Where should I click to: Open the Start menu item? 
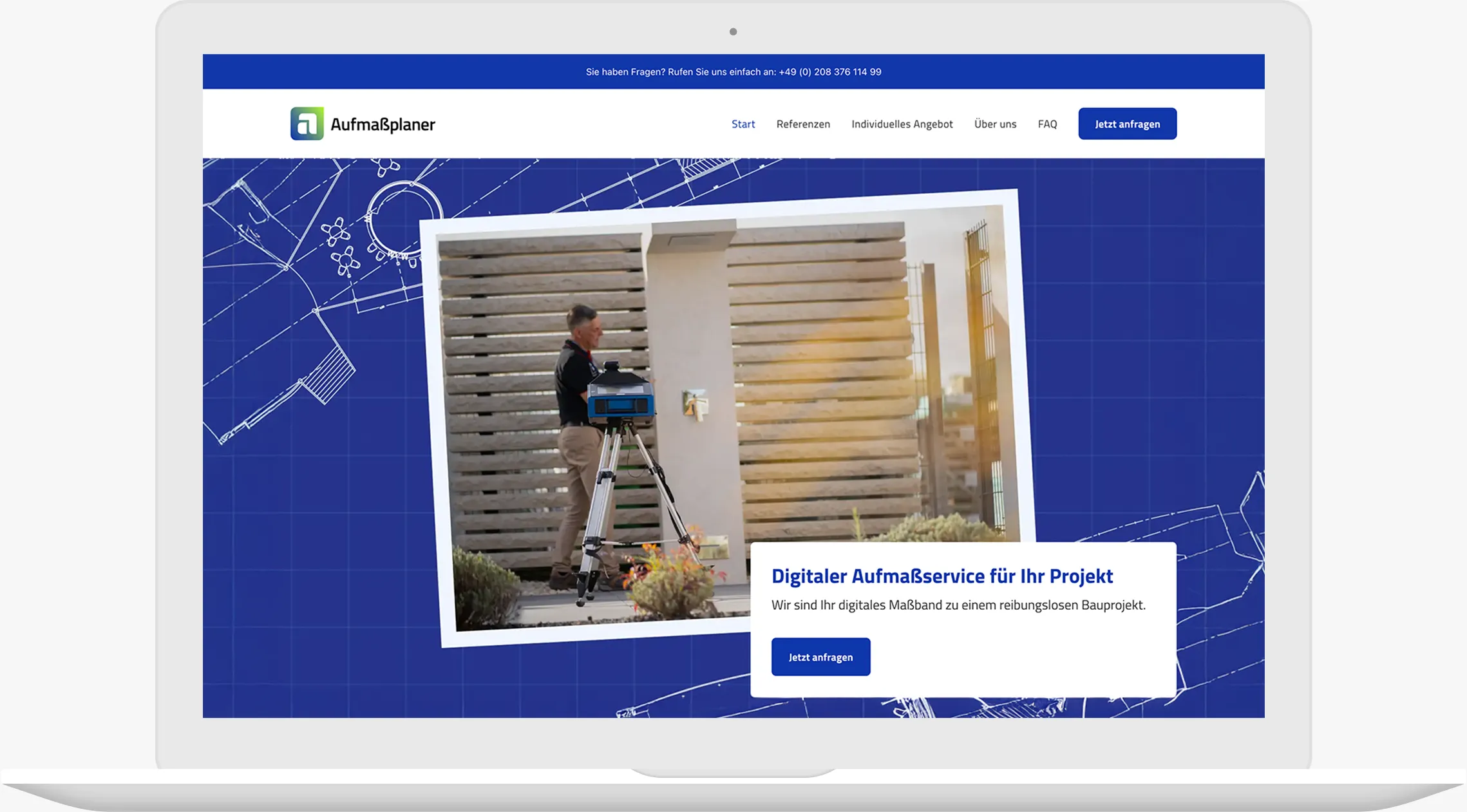(743, 124)
